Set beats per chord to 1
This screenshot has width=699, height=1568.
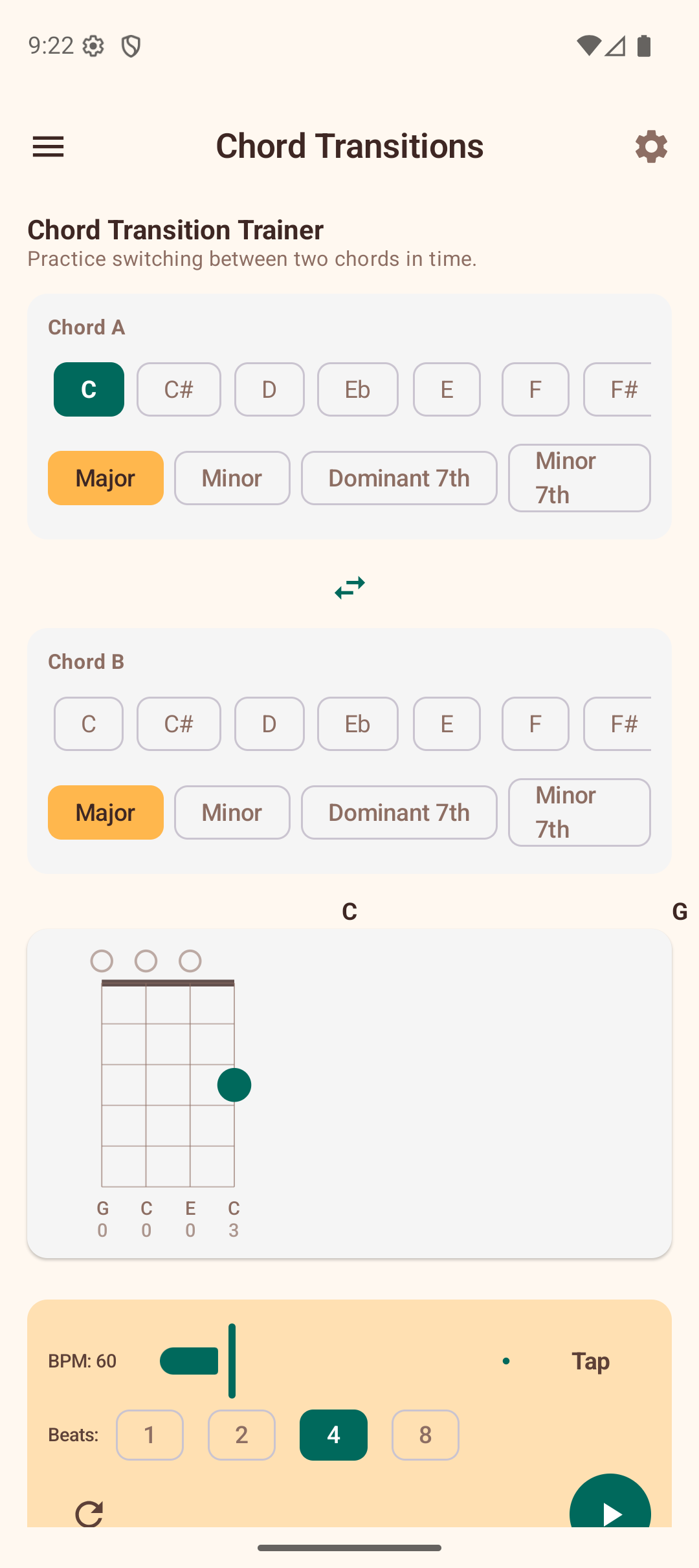pos(150,1435)
